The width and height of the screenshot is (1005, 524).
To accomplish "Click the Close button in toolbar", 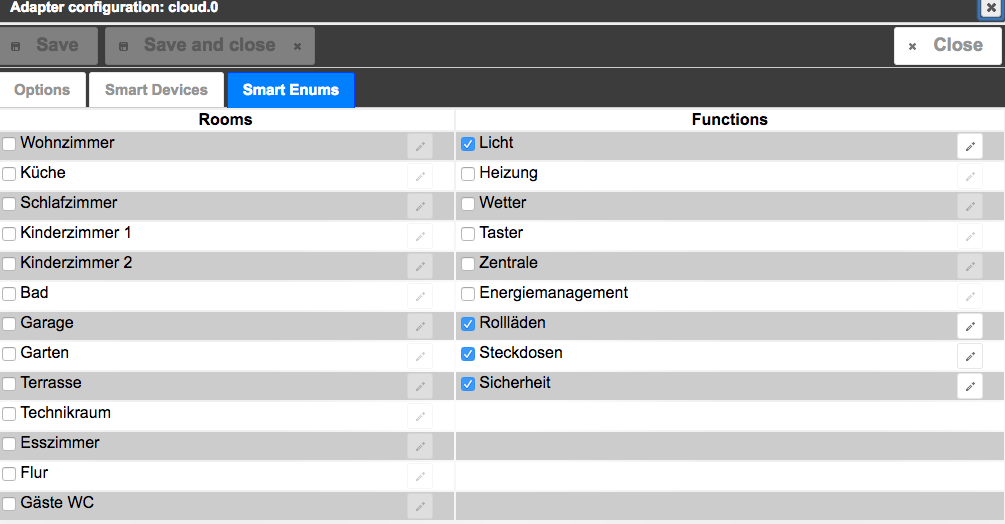I will 946,45.
